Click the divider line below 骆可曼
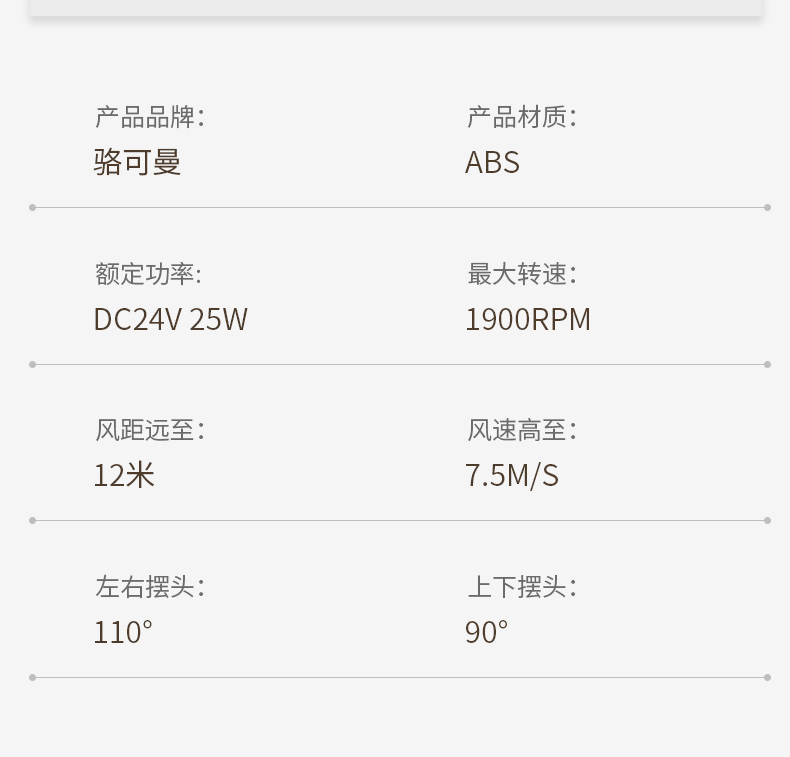790x757 pixels. tap(400, 208)
